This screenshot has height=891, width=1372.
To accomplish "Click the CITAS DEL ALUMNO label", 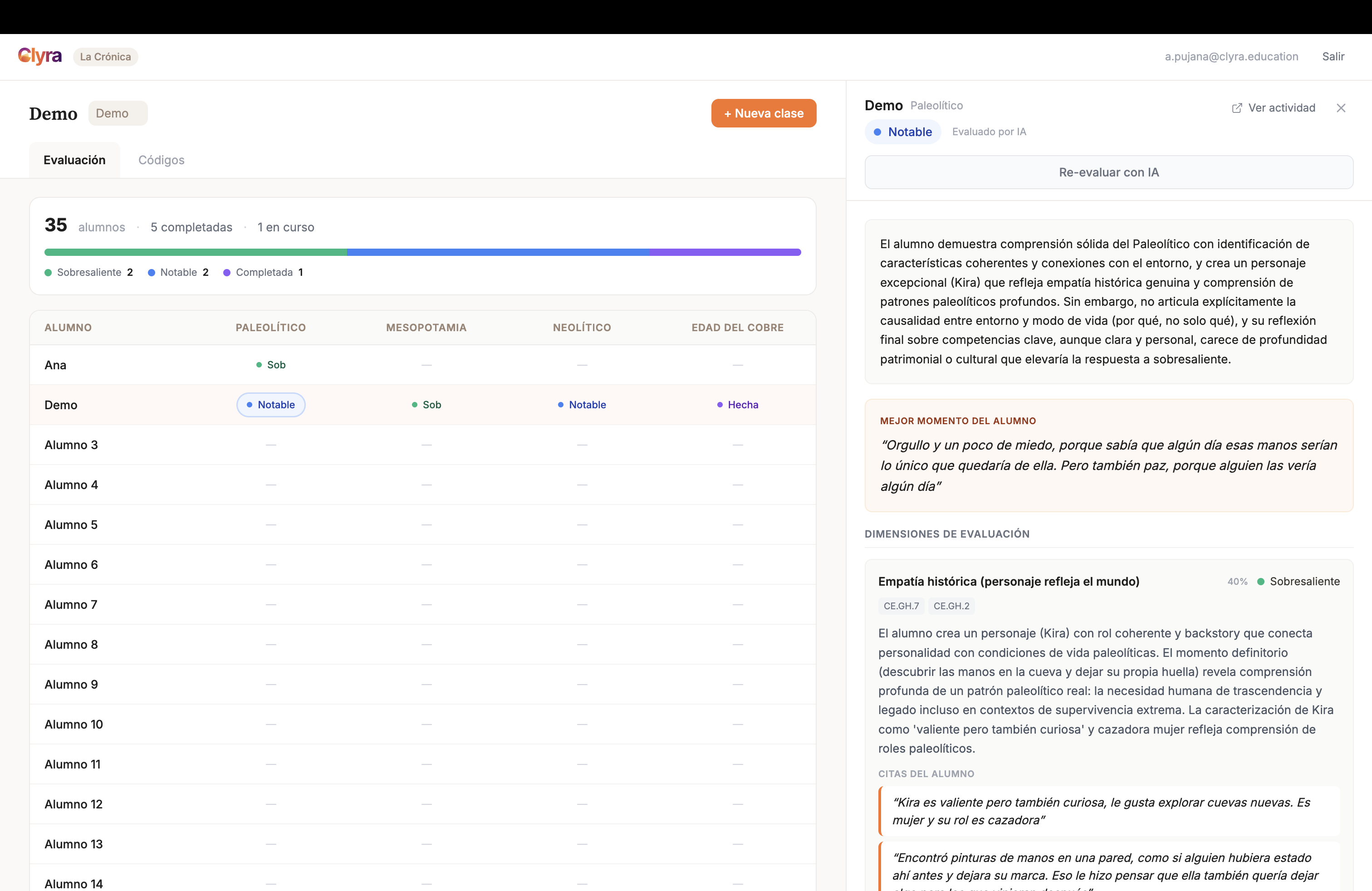I will pos(926,774).
